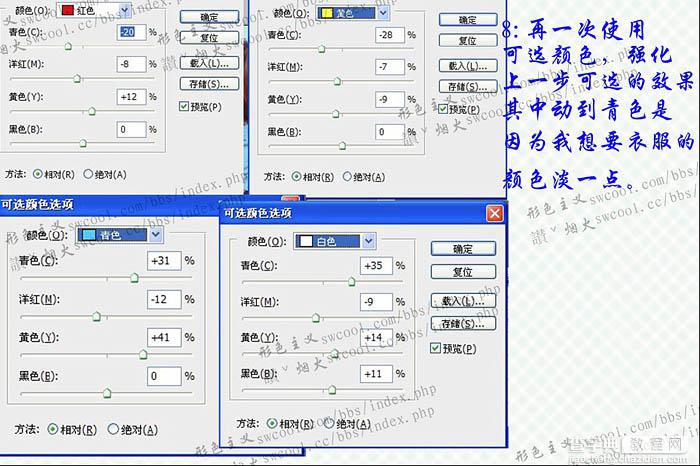700x466 pixels.
Task: Click 载入(L) button in the 红色 dialog
Action: (x=209, y=63)
